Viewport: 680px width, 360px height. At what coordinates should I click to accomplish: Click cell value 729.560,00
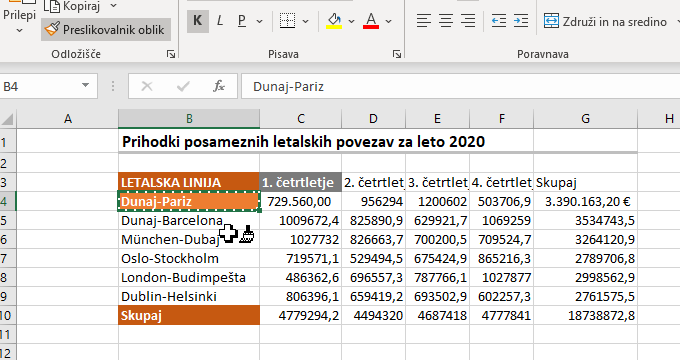[301, 201]
